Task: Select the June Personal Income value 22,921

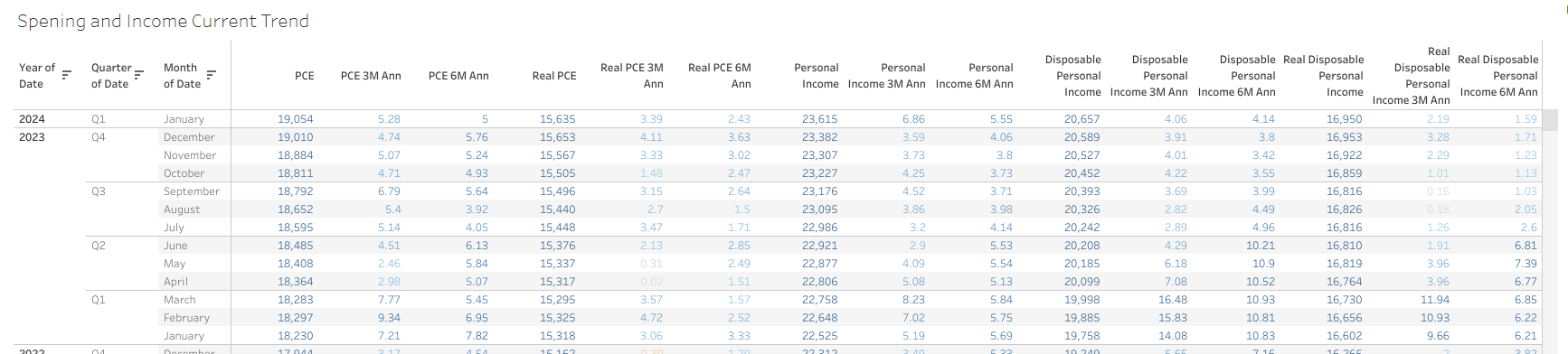Action: coord(820,246)
